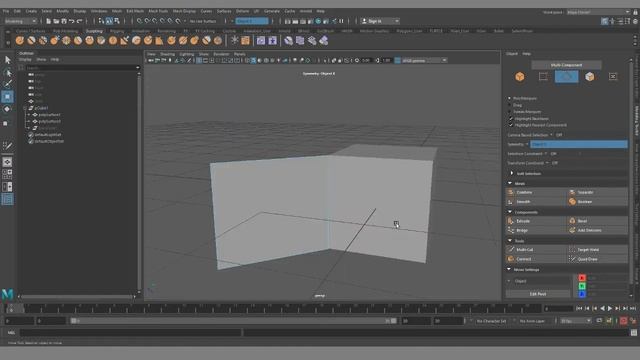Toggle Highlight Backfaces checkbox
The image size is (640, 360).
511,118
